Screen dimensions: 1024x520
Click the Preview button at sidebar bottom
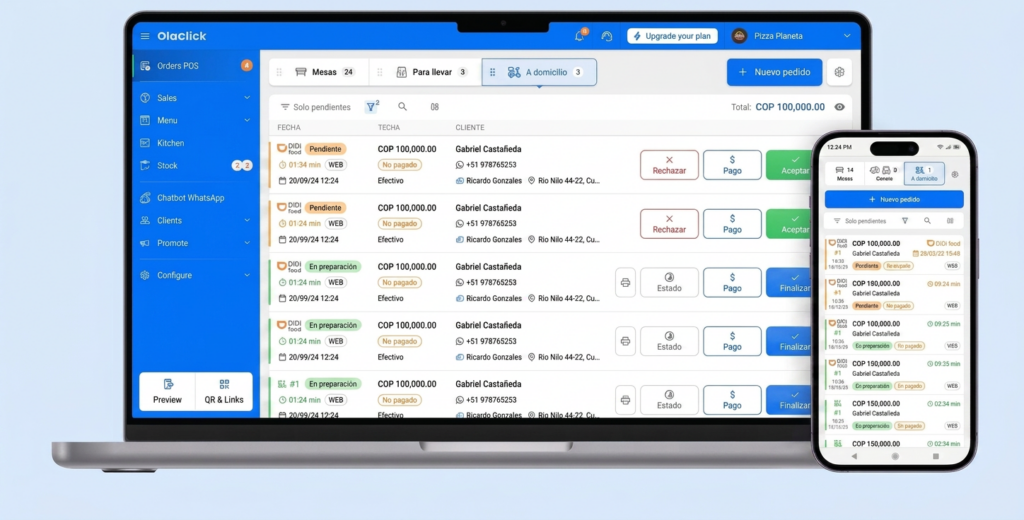tap(167, 391)
